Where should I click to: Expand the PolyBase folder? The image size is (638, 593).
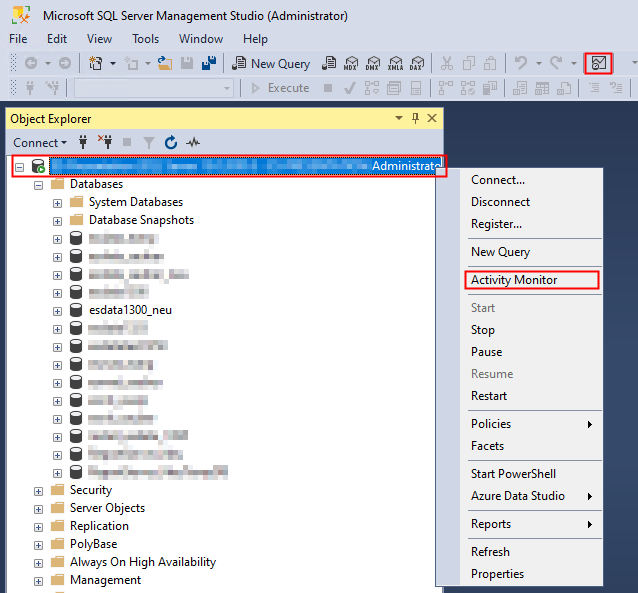[x=38, y=545]
